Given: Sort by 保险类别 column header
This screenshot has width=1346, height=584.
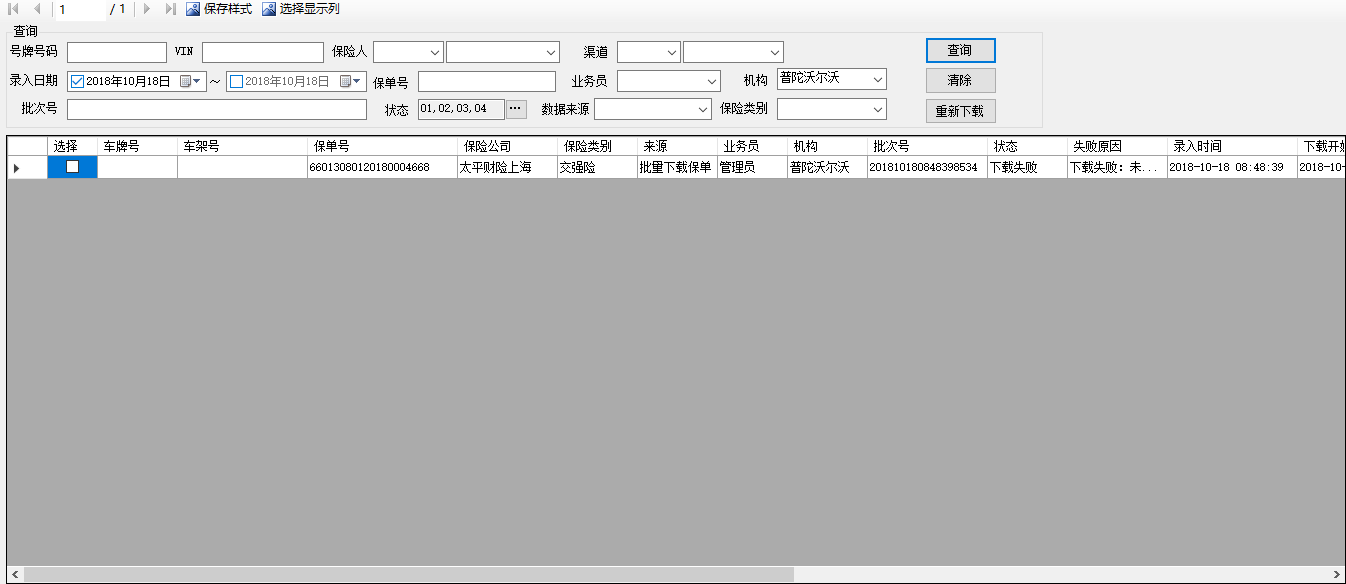Looking at the screenshot, I should click(x=598, y=146).
